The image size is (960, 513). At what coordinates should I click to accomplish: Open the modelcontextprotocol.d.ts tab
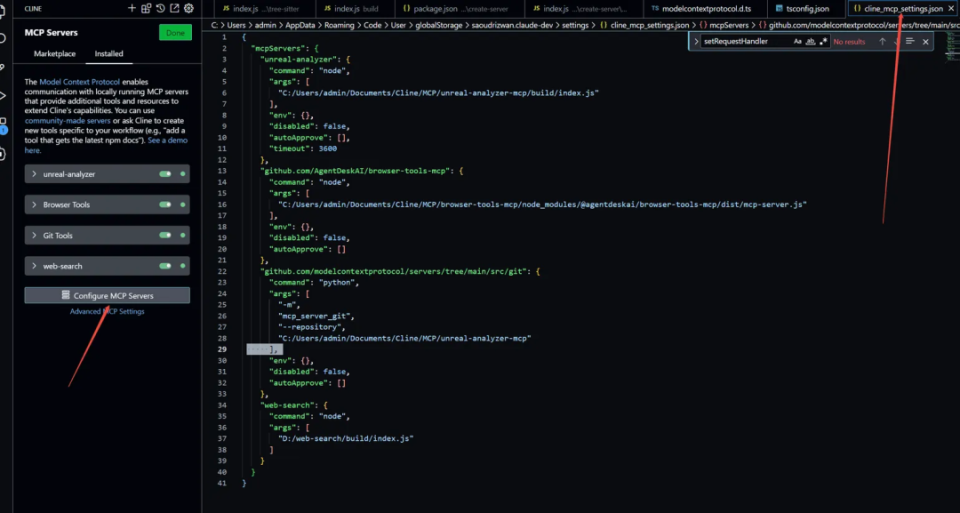(705, 9)
